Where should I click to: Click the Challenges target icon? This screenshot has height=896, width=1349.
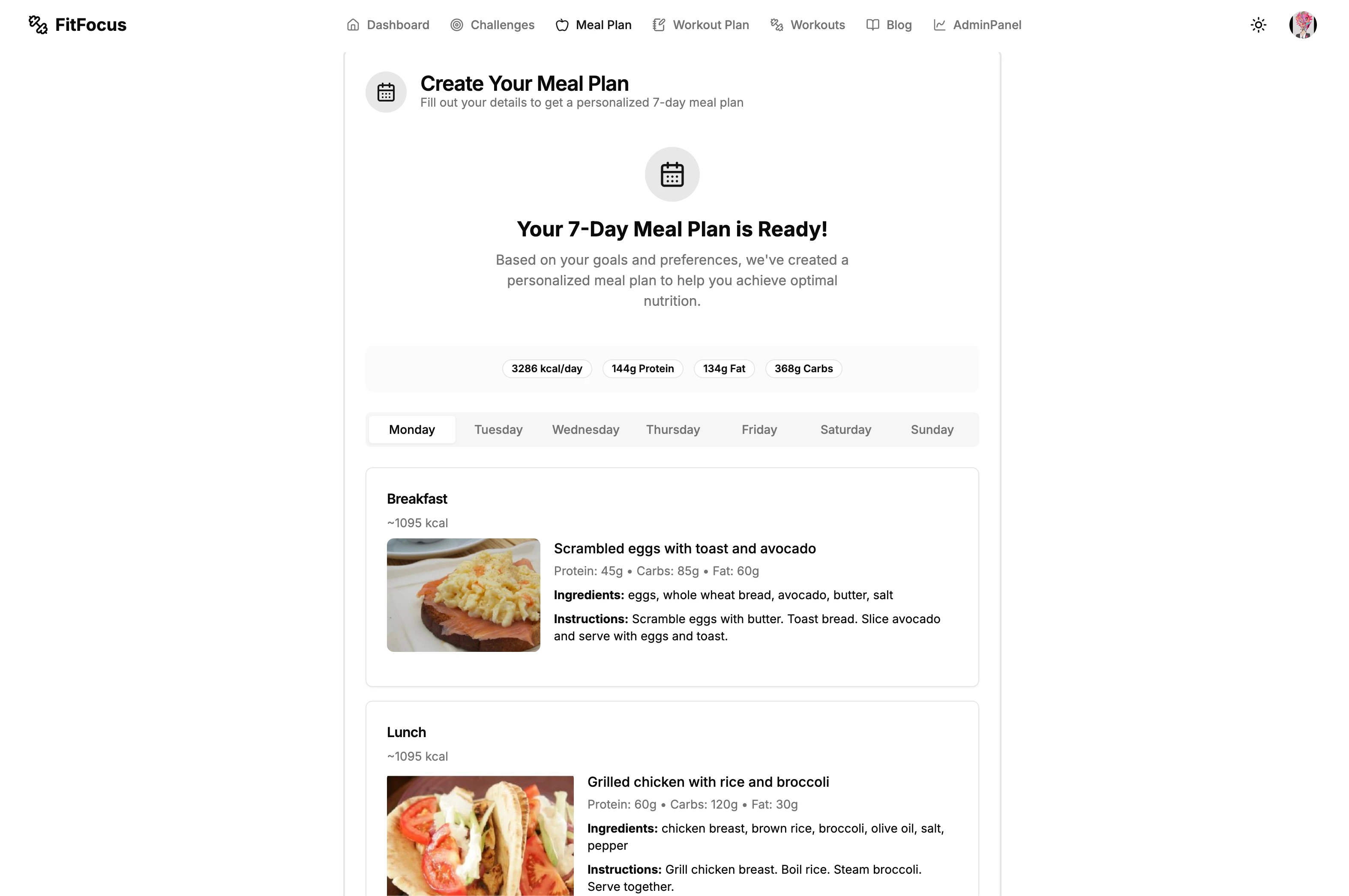coord(457,24)
